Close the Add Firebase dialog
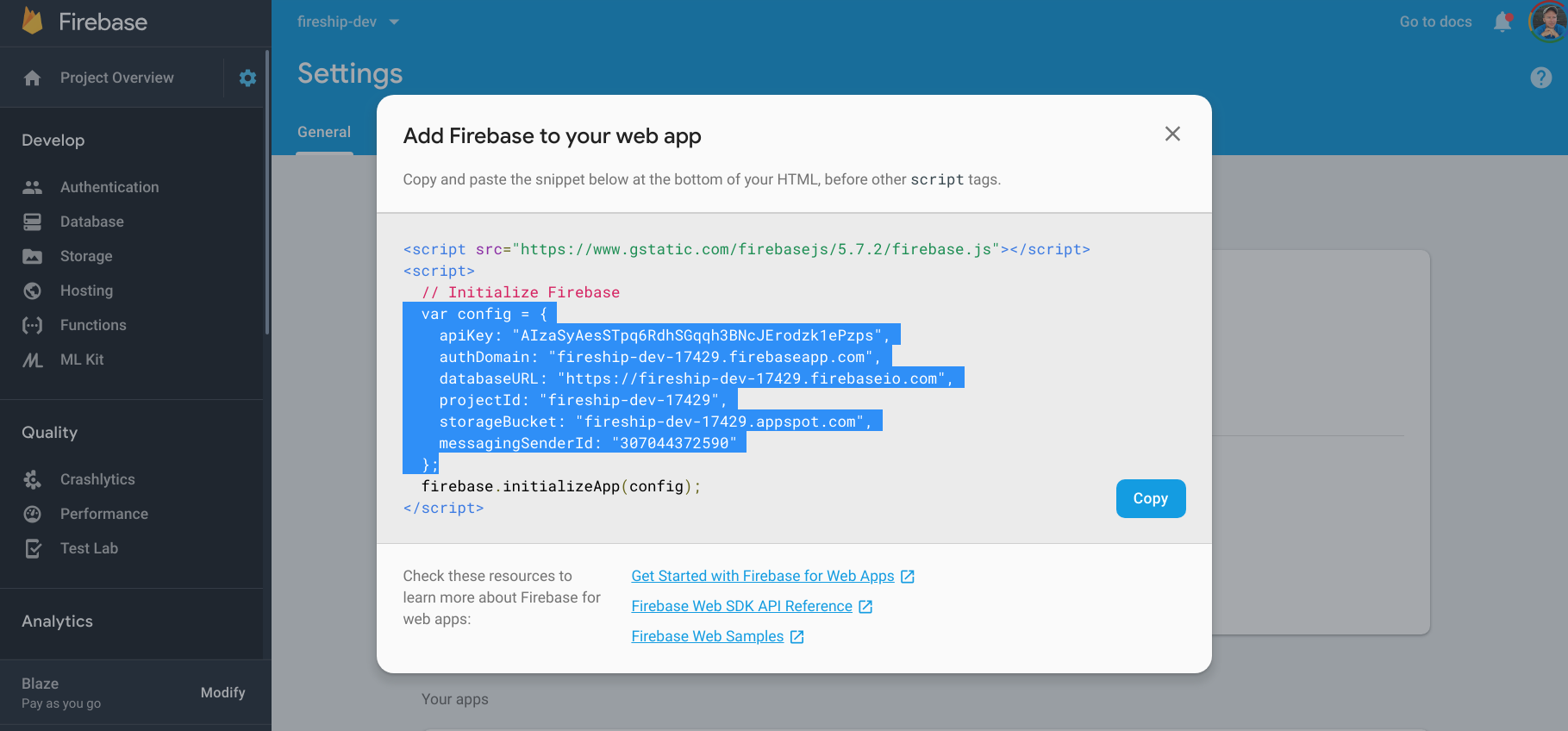The image size is (1568, 731). coord(1172,134)
